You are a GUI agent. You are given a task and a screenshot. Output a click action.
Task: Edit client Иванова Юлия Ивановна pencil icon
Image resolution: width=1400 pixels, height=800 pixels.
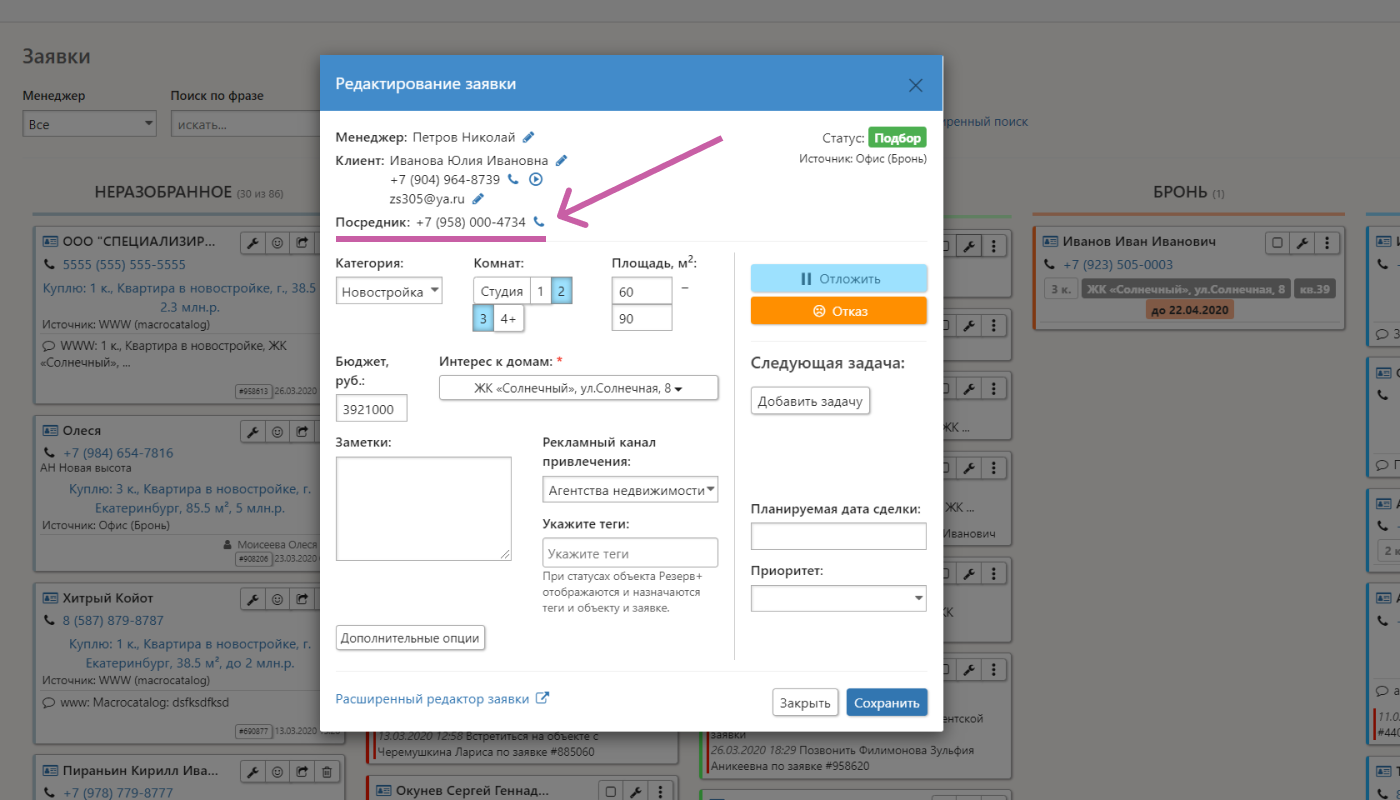coord(562,160)
